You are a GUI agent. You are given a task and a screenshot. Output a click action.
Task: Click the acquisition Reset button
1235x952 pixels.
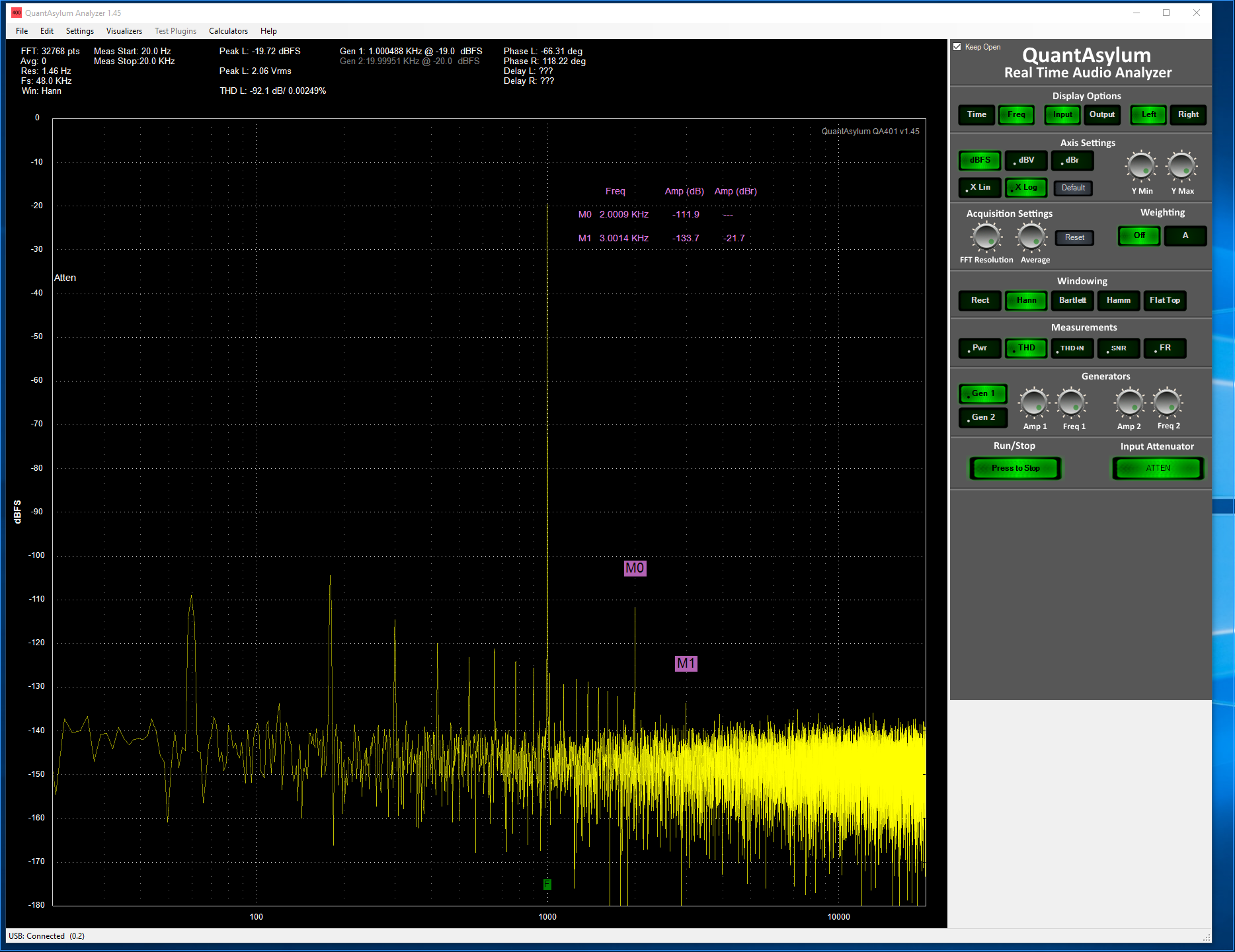[1074, 237]
